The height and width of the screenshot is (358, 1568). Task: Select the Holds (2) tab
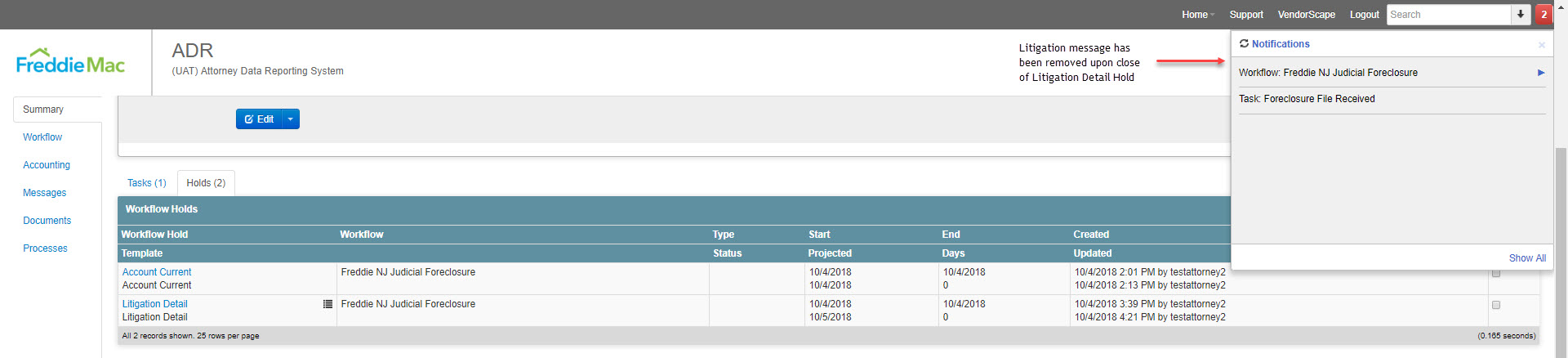click(x=206, y=183)
